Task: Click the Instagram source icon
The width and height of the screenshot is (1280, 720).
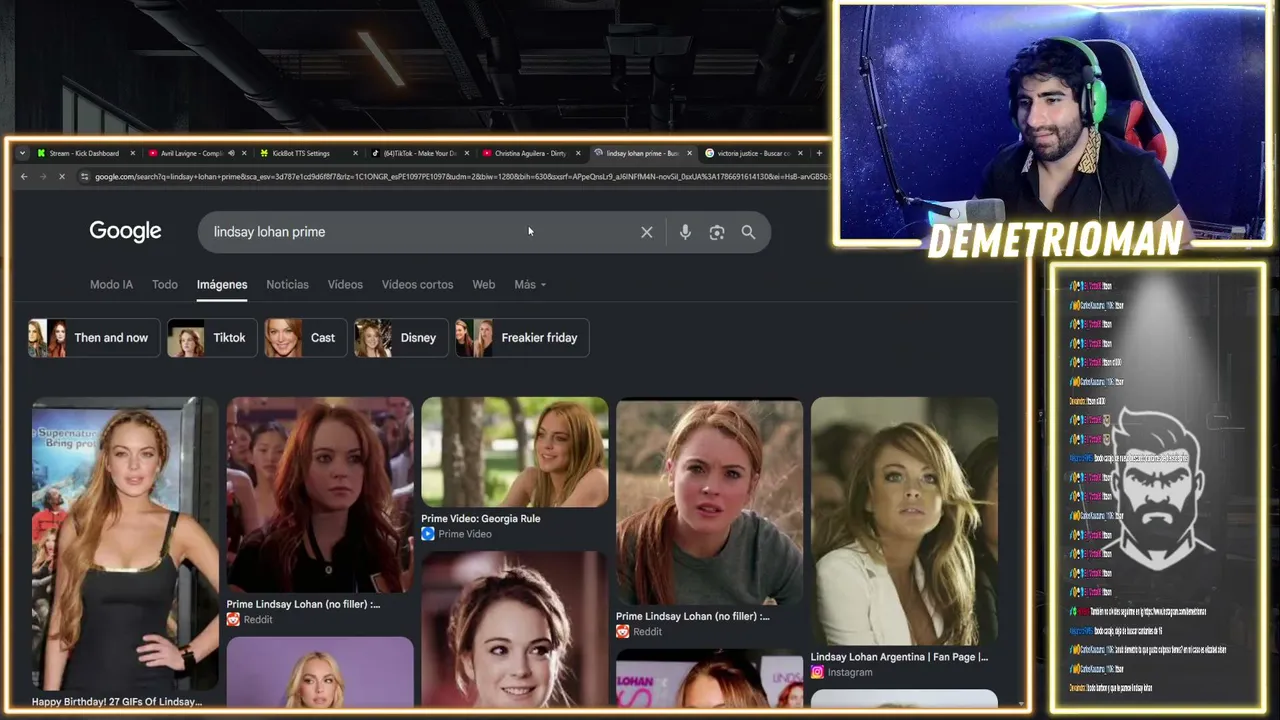Action: (x=817, y=672)
